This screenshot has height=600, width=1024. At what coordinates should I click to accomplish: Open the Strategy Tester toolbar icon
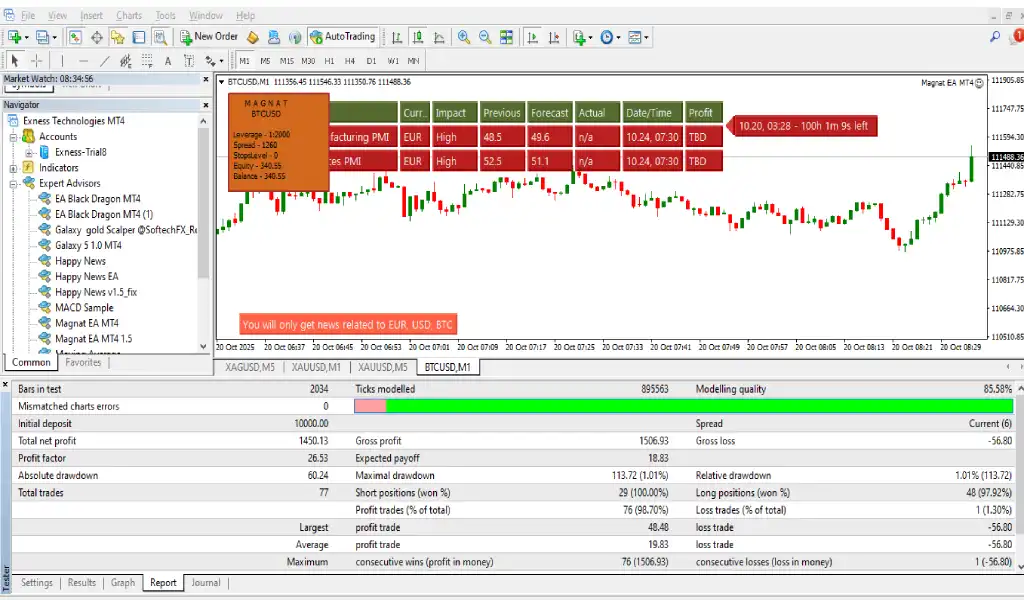(x=160, y=37)
